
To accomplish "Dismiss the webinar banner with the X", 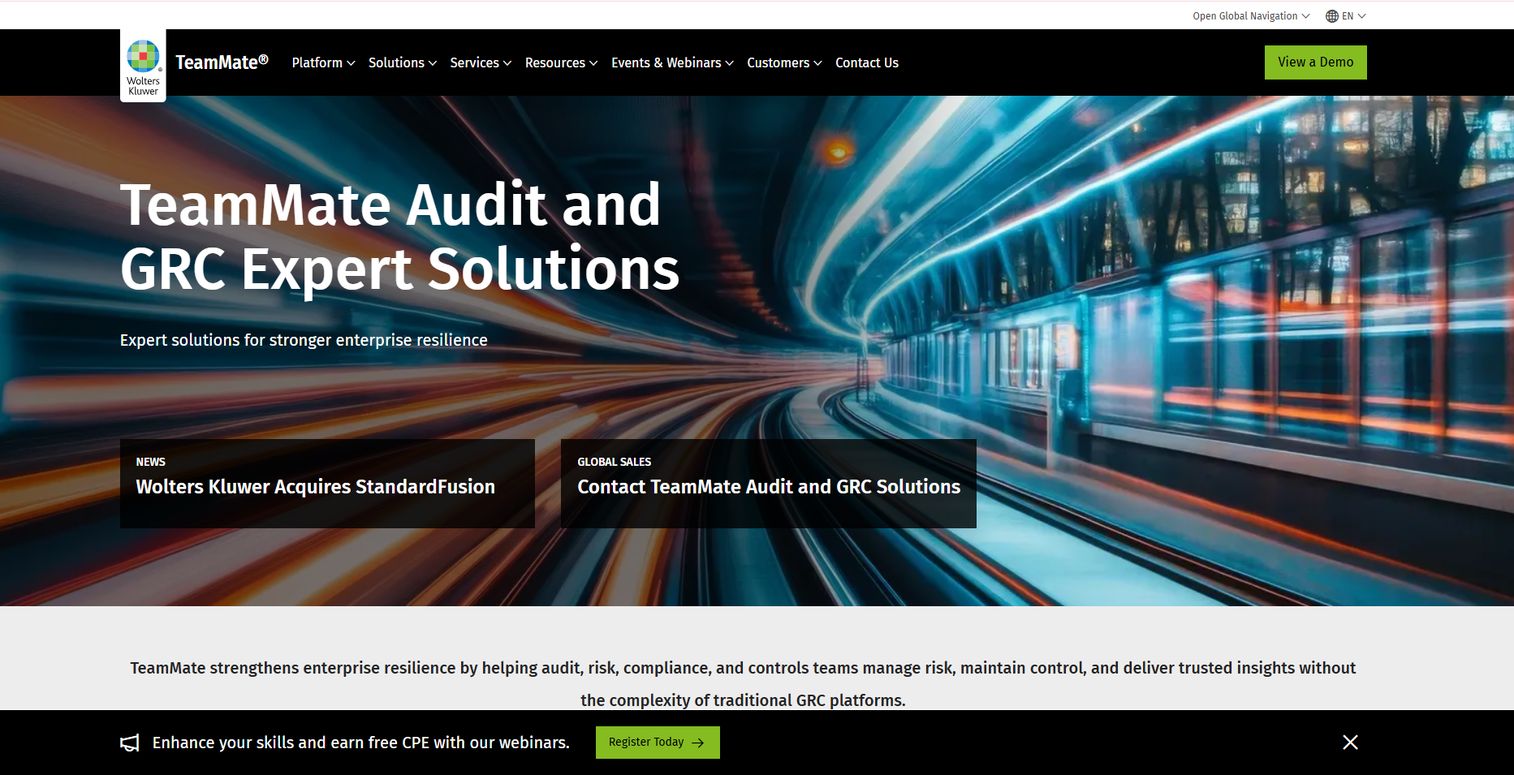I will pyautogui.click(x=1350, y=742).
